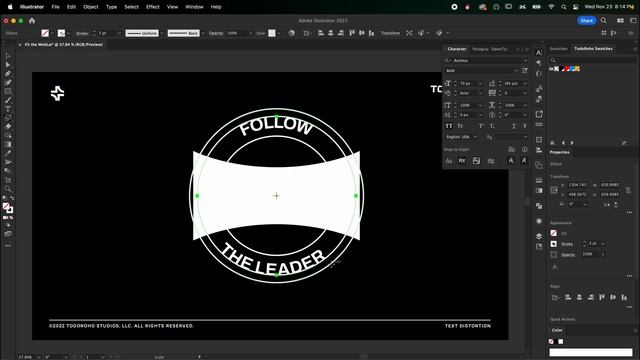
Task: Toggle Underline in Character panel
Action: (x=514, y=126)
